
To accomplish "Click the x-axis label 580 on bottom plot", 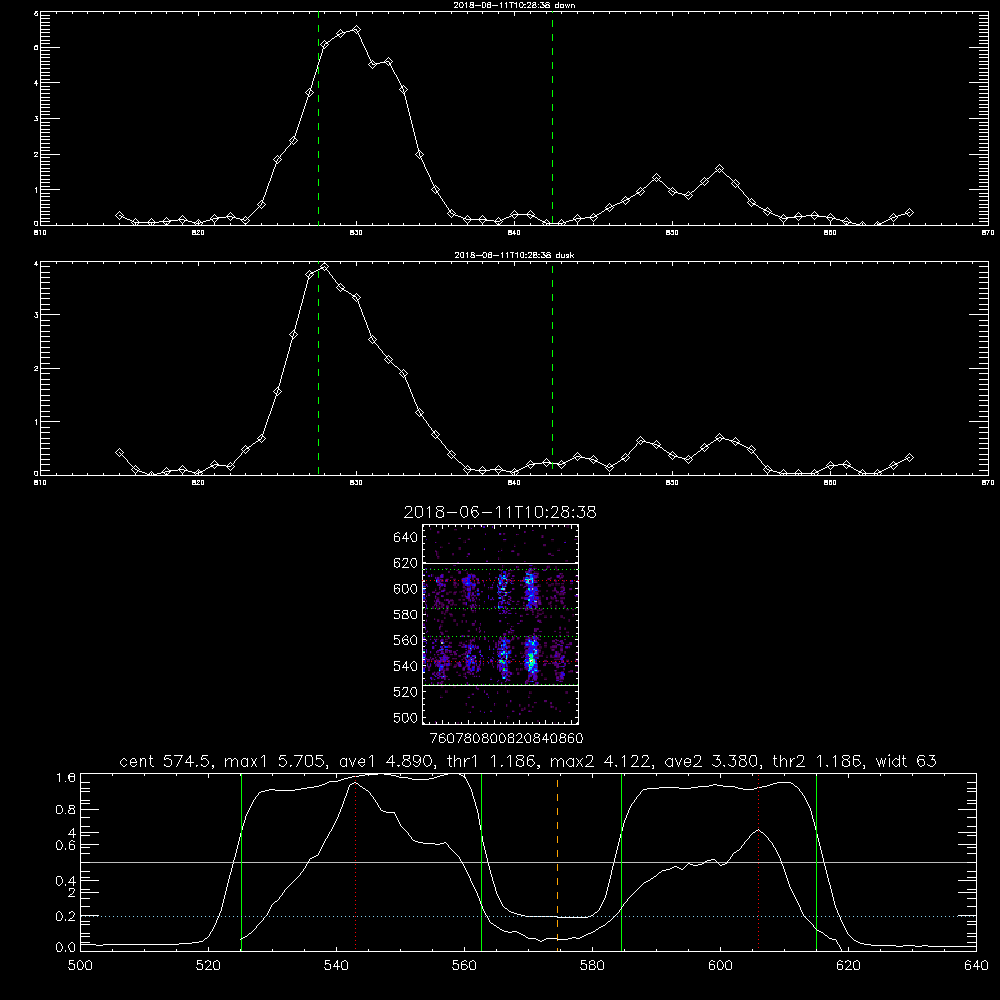I will 592,966.
